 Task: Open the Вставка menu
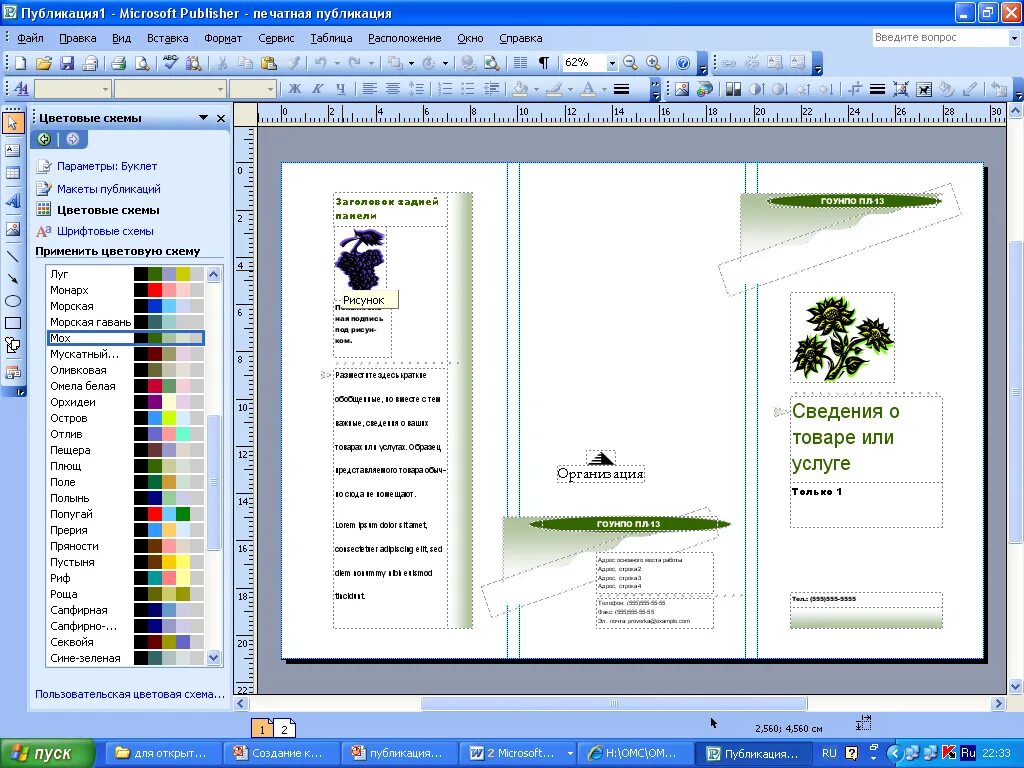tap(167, 38)
